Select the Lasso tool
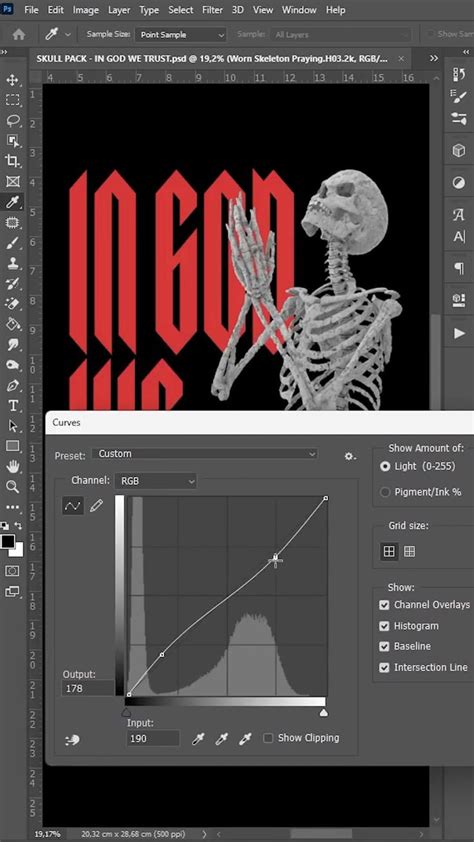The image size is (474, 842). coord(12,120)
